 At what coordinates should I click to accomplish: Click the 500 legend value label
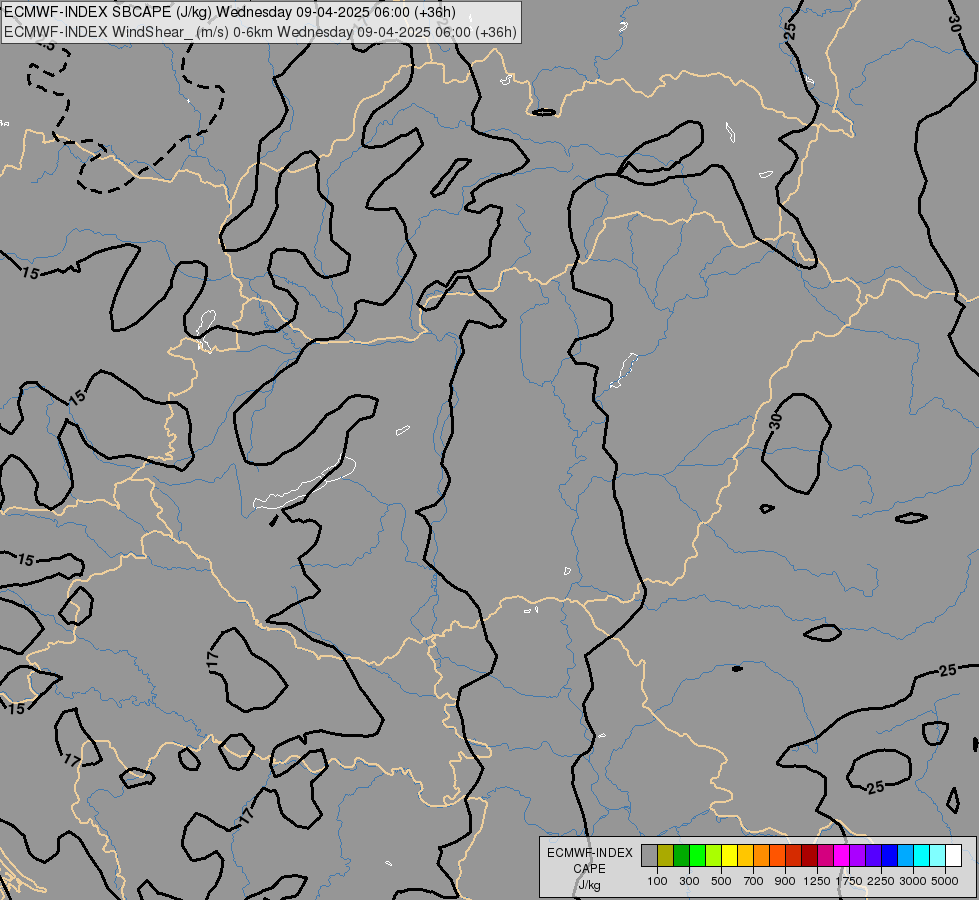click(x=721, y=881)
